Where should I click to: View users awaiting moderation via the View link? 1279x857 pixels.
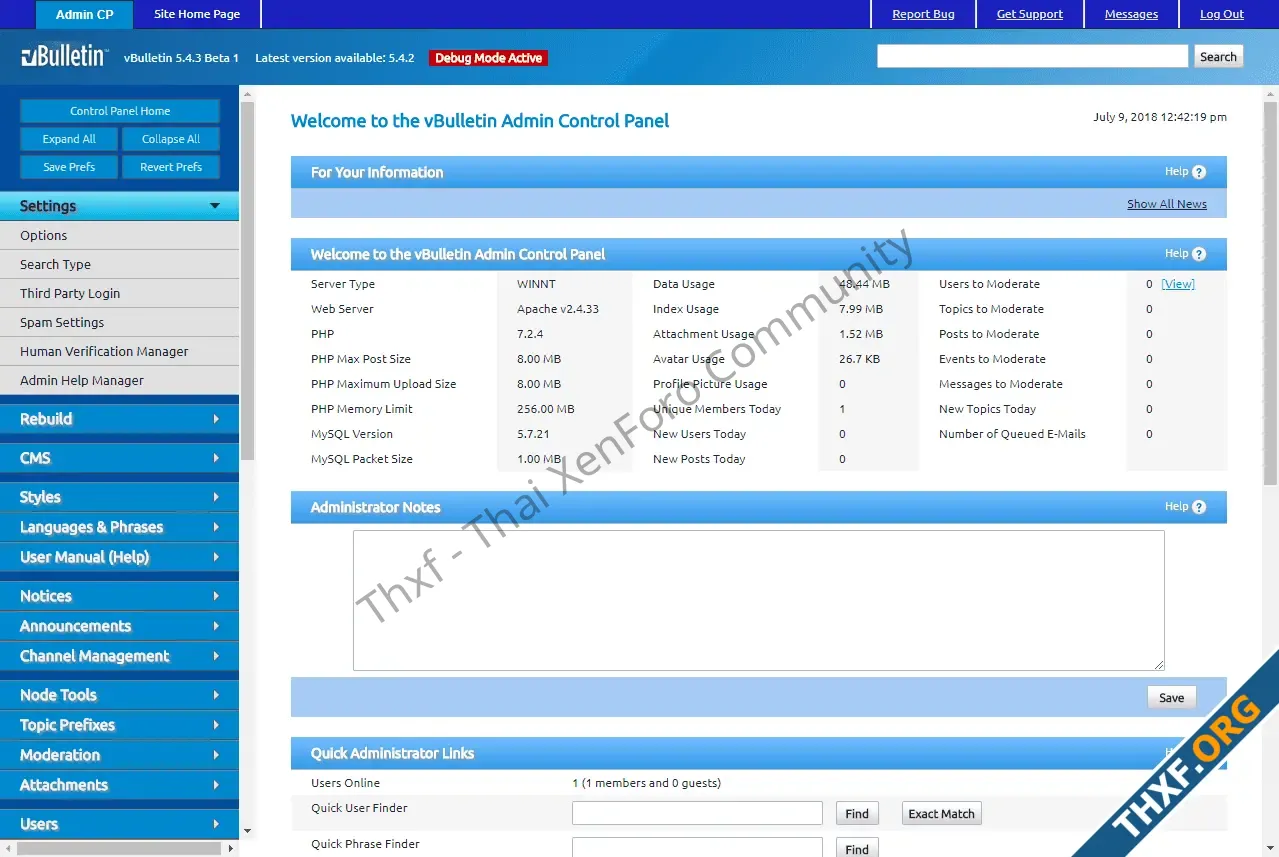(1178, 284)
